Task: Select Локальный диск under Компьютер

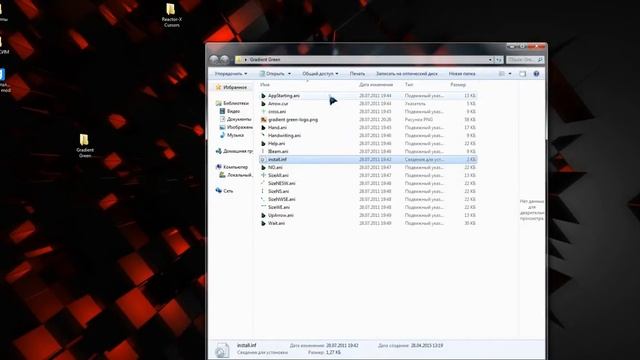Action: 236,175
